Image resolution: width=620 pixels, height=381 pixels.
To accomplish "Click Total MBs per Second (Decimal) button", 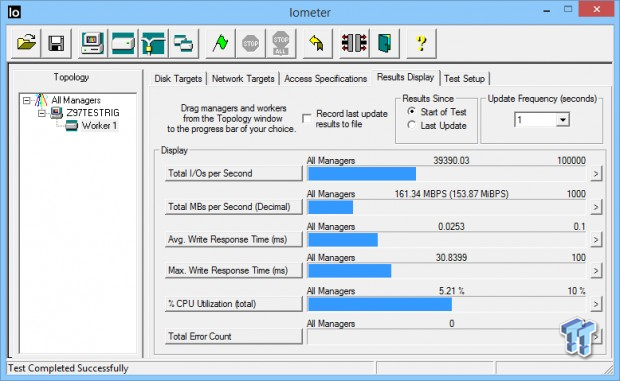I will pos(233,207).
